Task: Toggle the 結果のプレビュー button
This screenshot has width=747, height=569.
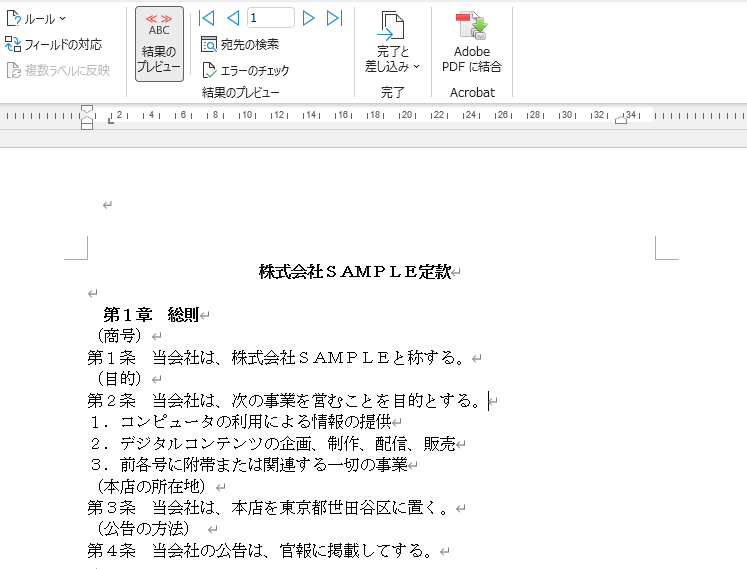Action: tap(159, 44)
